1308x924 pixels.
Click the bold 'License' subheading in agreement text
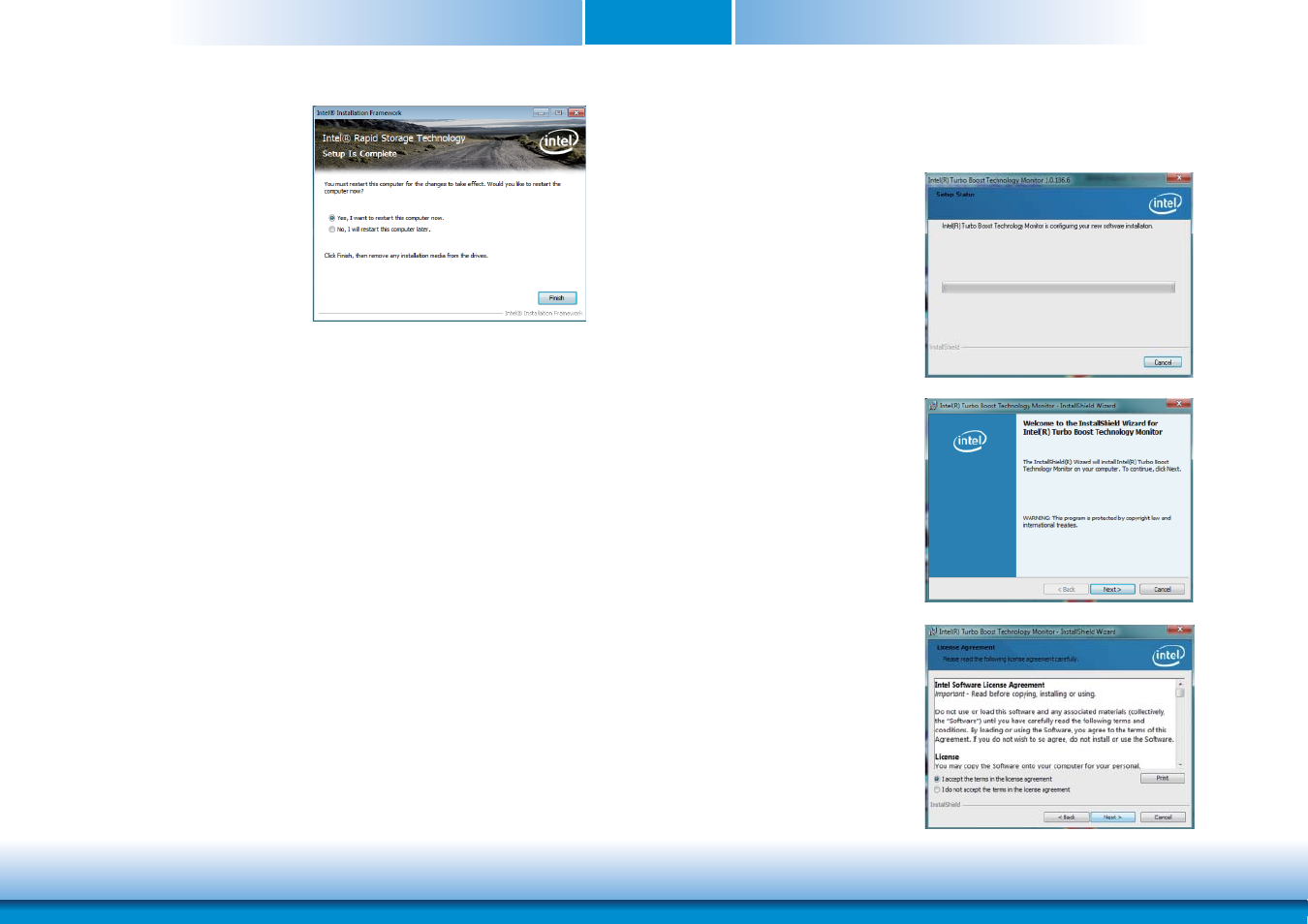[947, 757]
